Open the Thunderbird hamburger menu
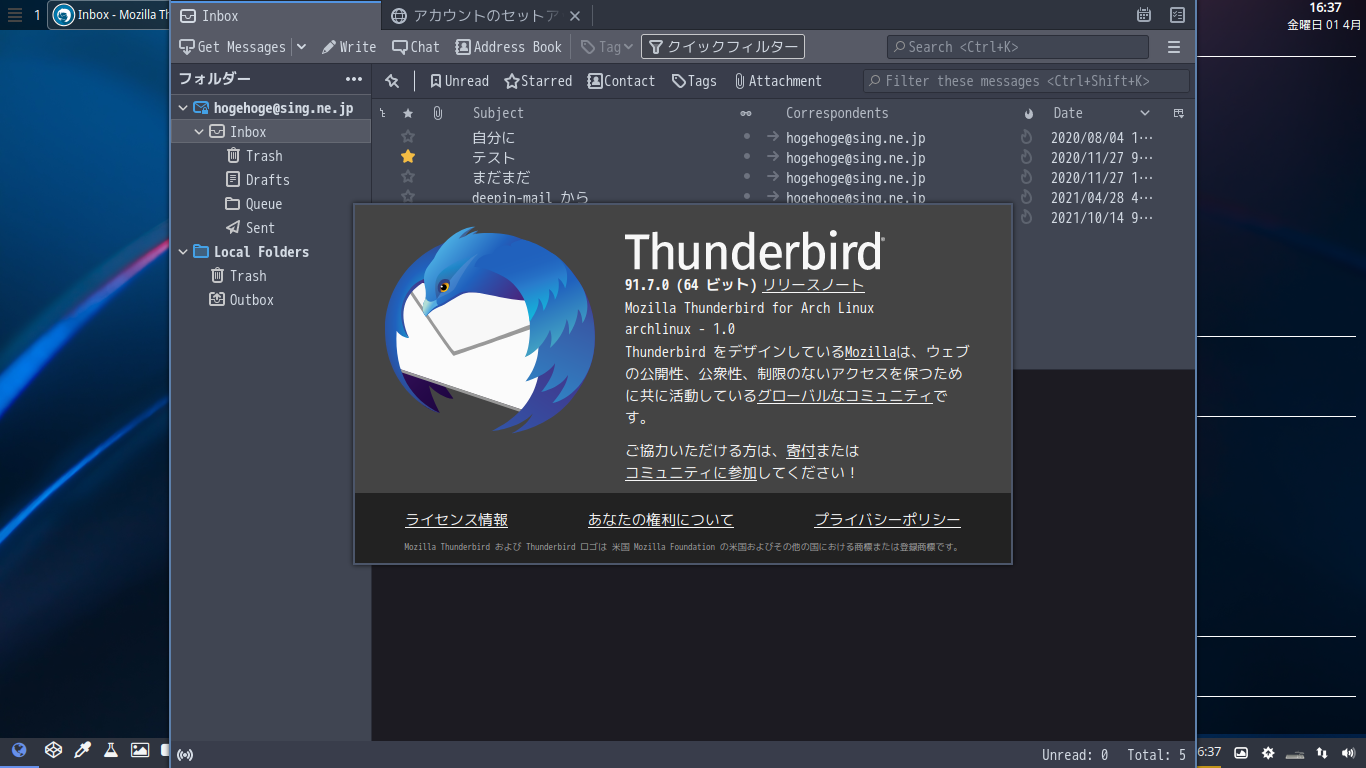 (x=1174, y=47)
